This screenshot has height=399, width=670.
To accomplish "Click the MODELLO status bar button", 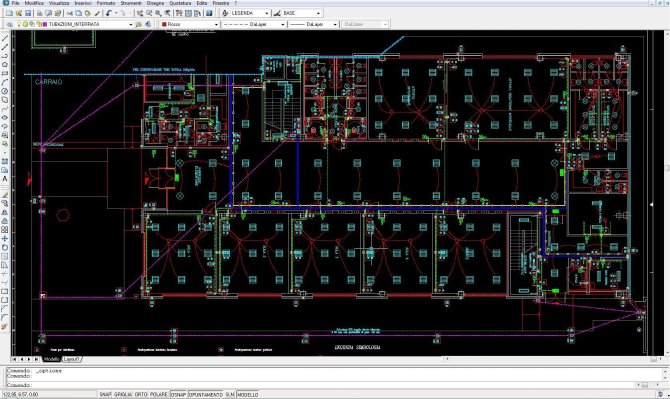I will pos(248,395).
